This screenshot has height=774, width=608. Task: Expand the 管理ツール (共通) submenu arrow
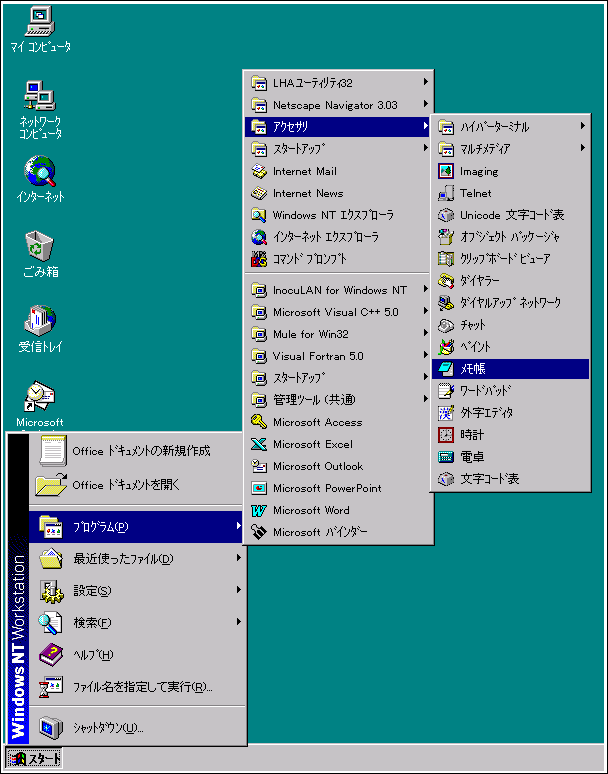pos(425,399)
